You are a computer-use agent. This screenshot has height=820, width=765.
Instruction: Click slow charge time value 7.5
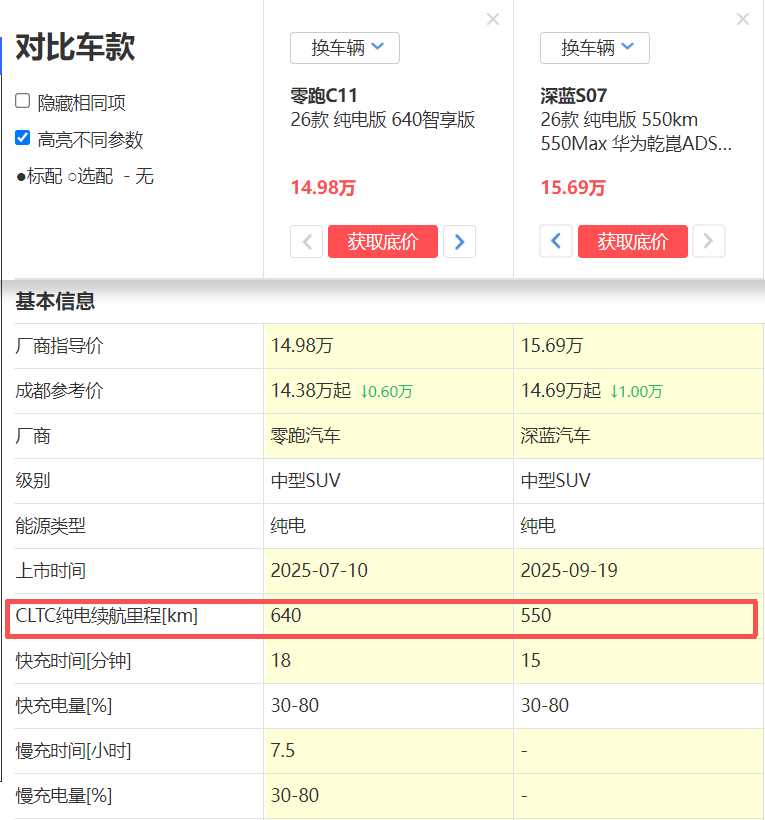[x=283, y=750]
